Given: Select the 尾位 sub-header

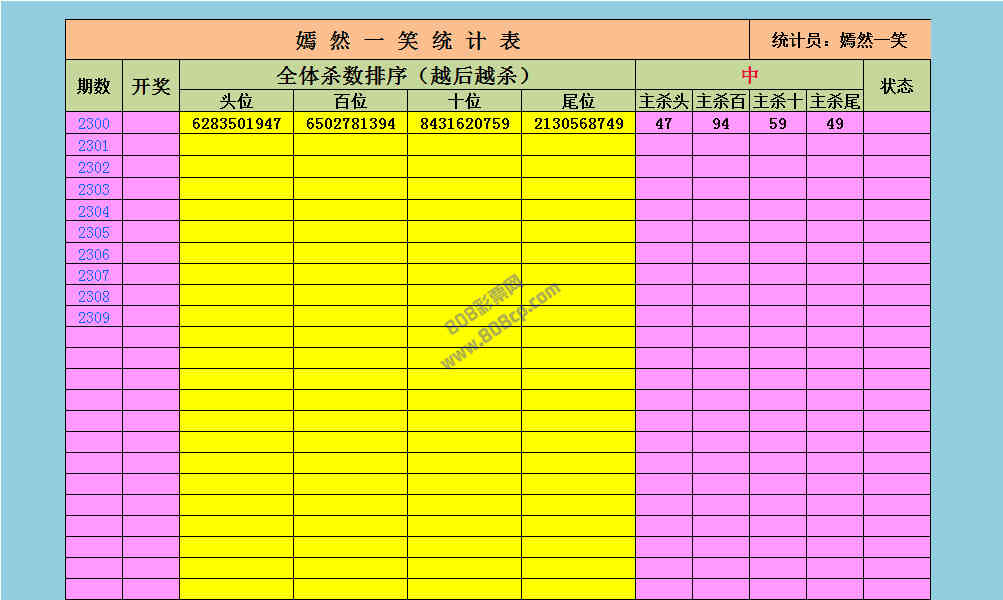Looking at the screenshot, I should pyautogui.click(x=578, y=101).
